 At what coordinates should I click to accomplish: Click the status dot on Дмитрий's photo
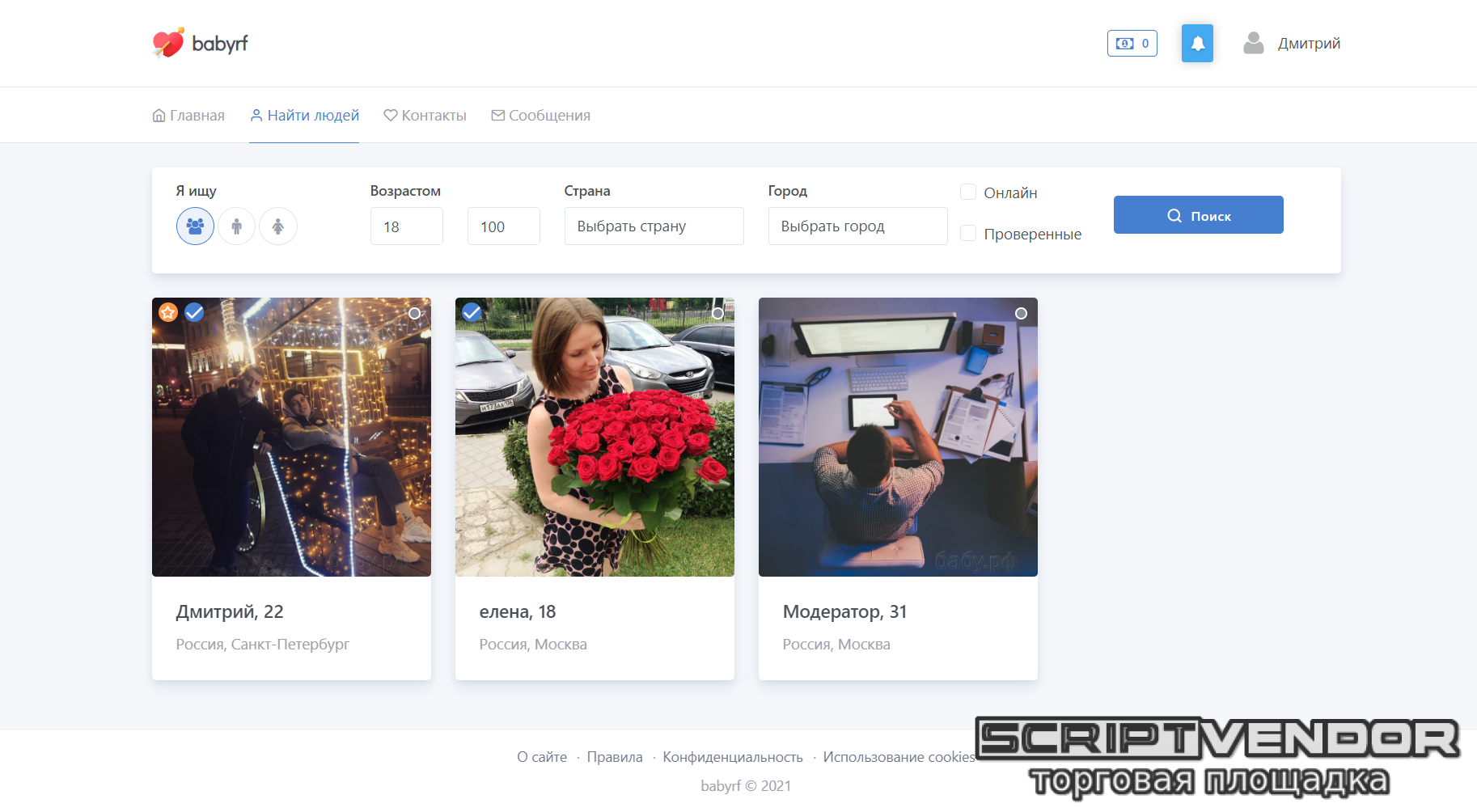click(414, 313)
